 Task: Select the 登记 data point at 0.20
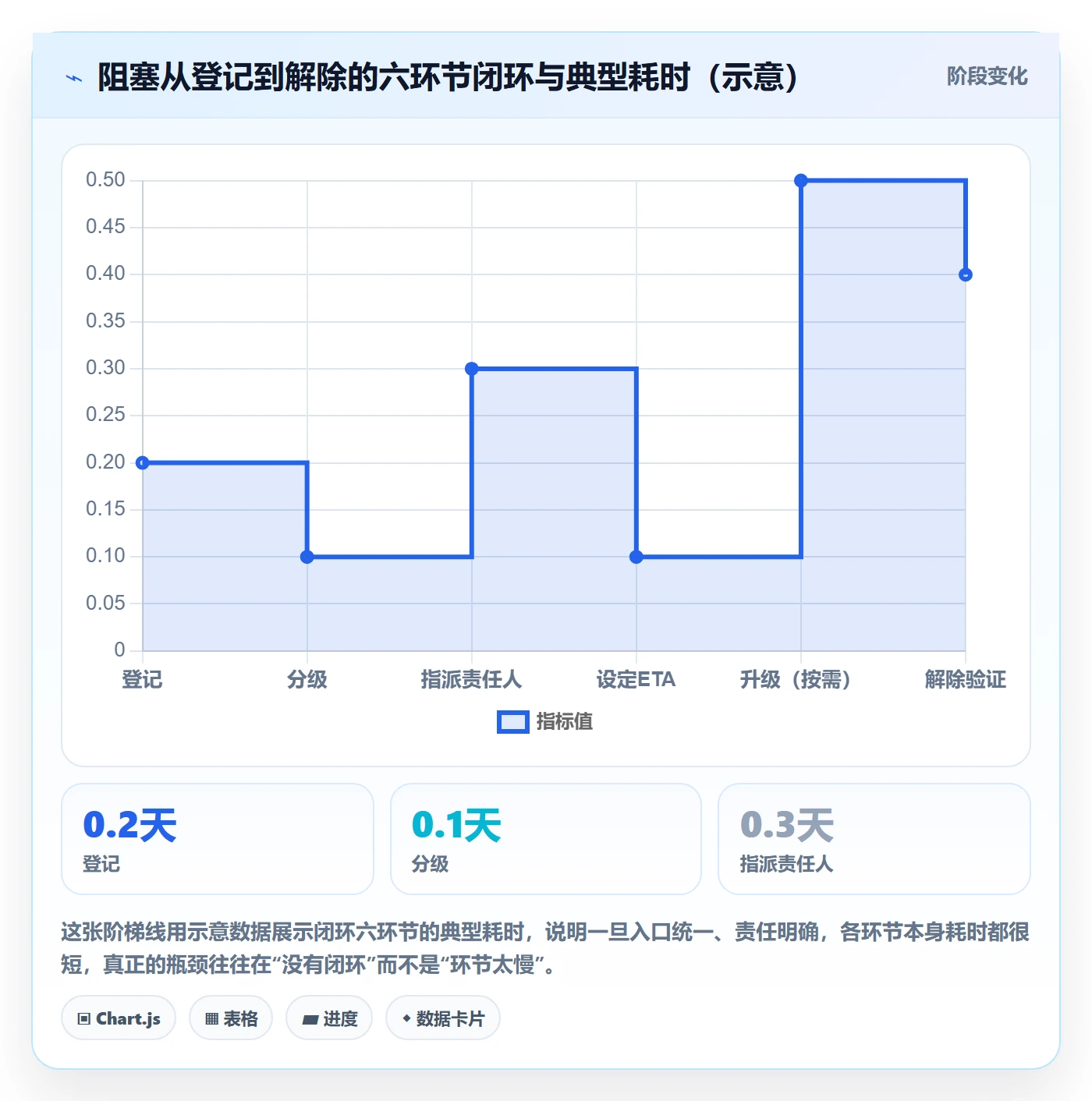143,463
